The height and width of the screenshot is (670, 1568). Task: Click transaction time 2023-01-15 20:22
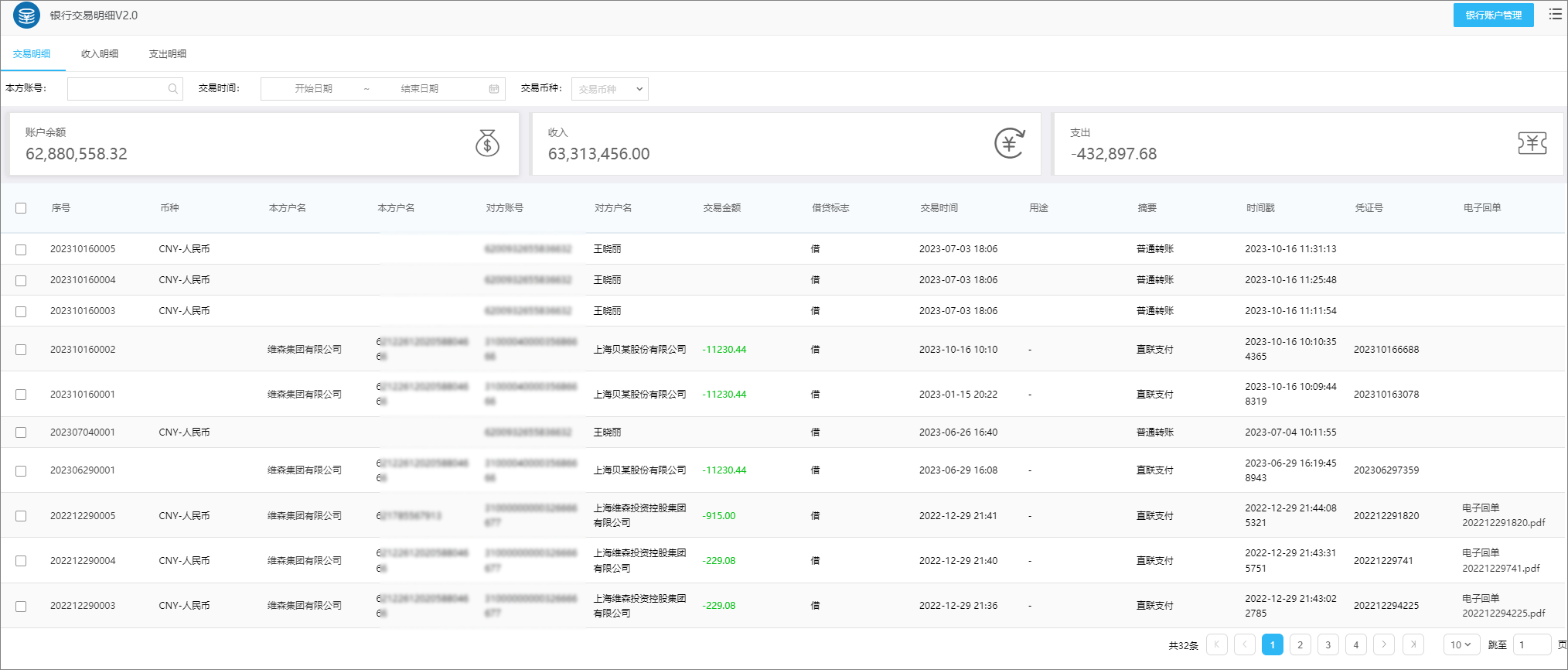point(958,395)
